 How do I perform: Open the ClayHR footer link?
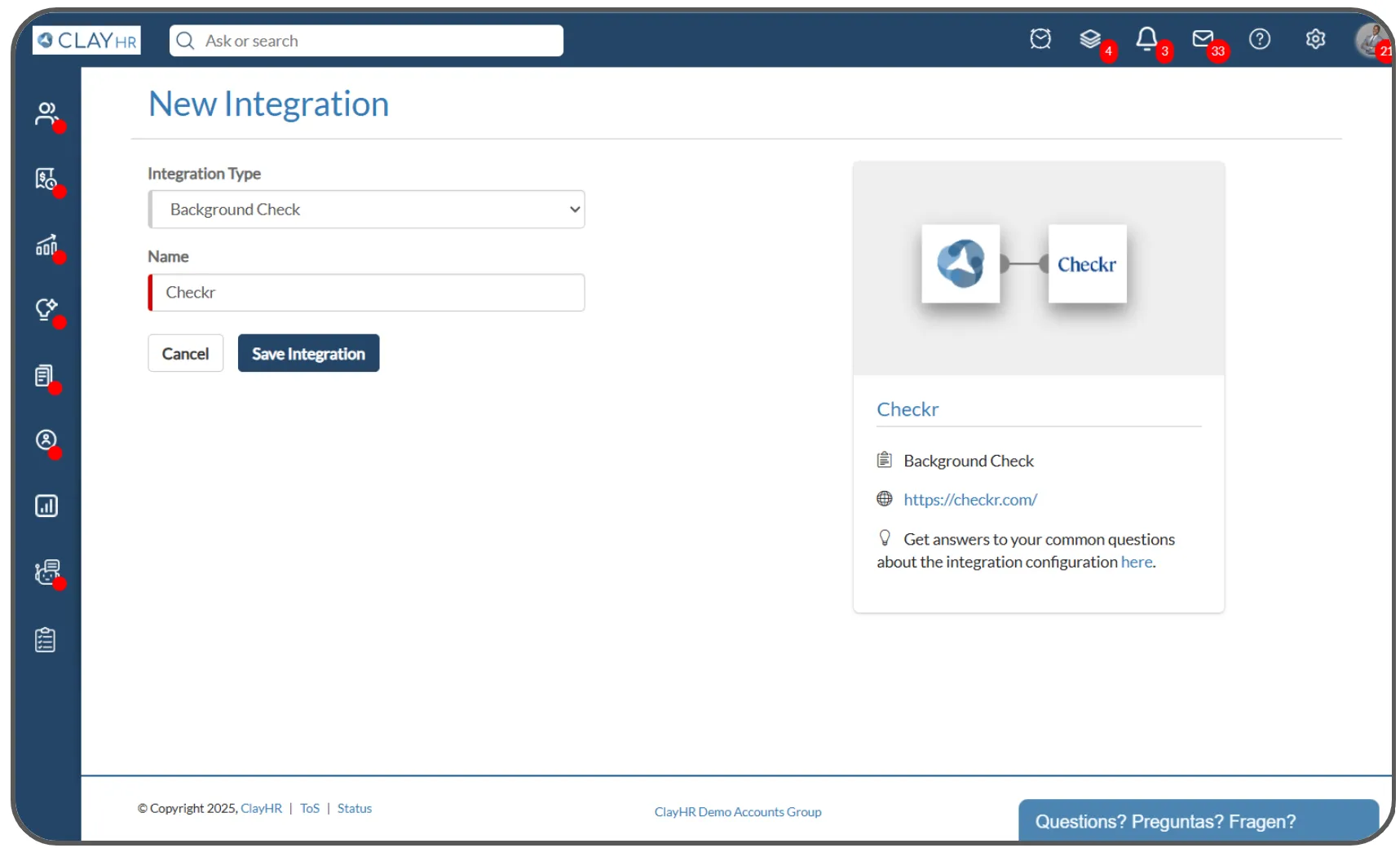tap(261, 808)
